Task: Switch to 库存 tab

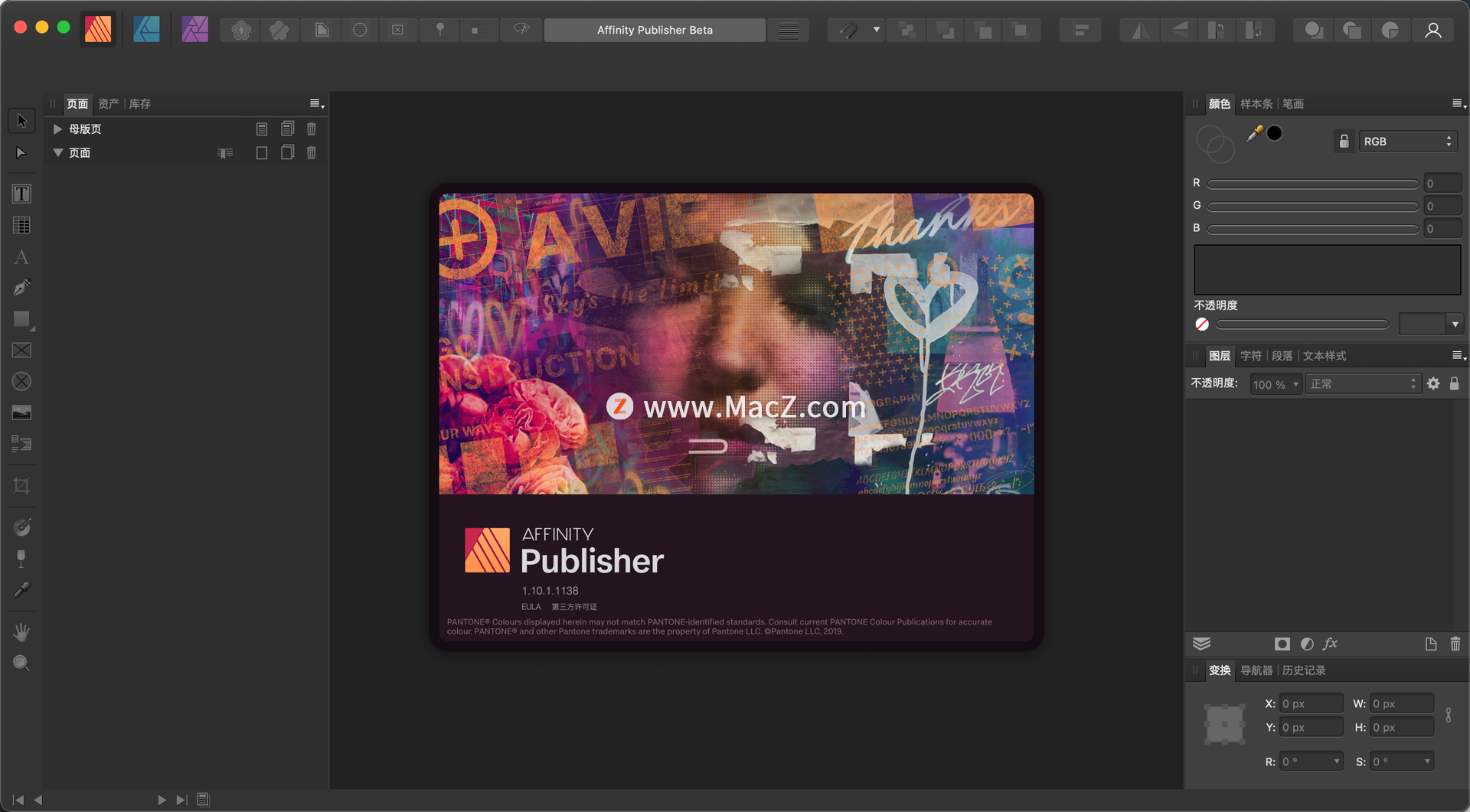Action: click(139, 104)
